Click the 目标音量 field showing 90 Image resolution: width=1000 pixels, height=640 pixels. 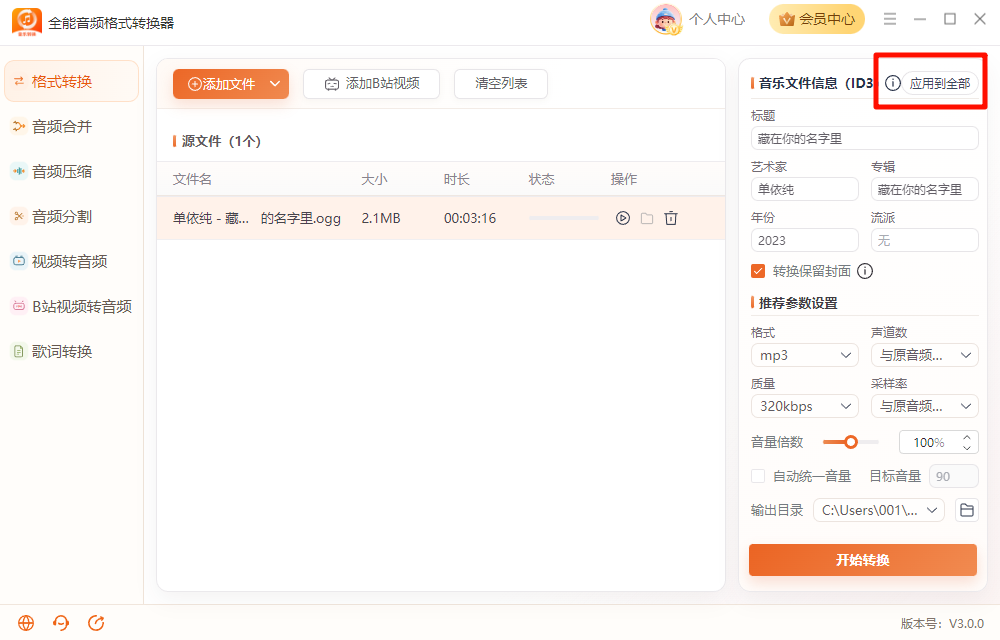953,476
